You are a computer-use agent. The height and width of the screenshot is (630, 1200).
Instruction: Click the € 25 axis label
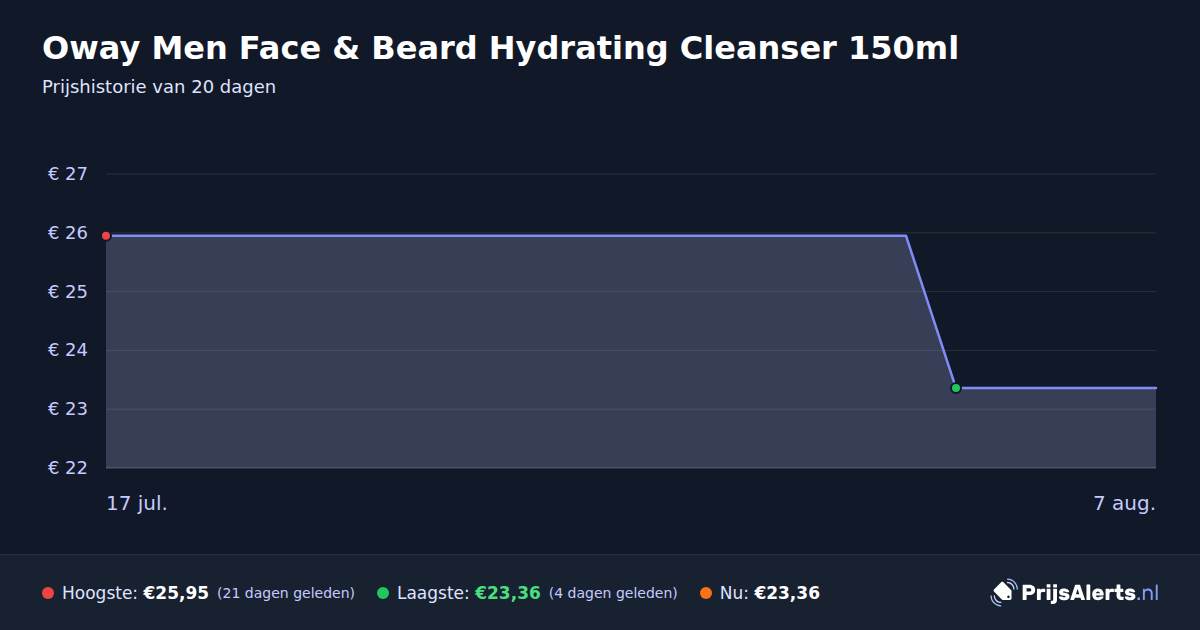click(68, 292)
